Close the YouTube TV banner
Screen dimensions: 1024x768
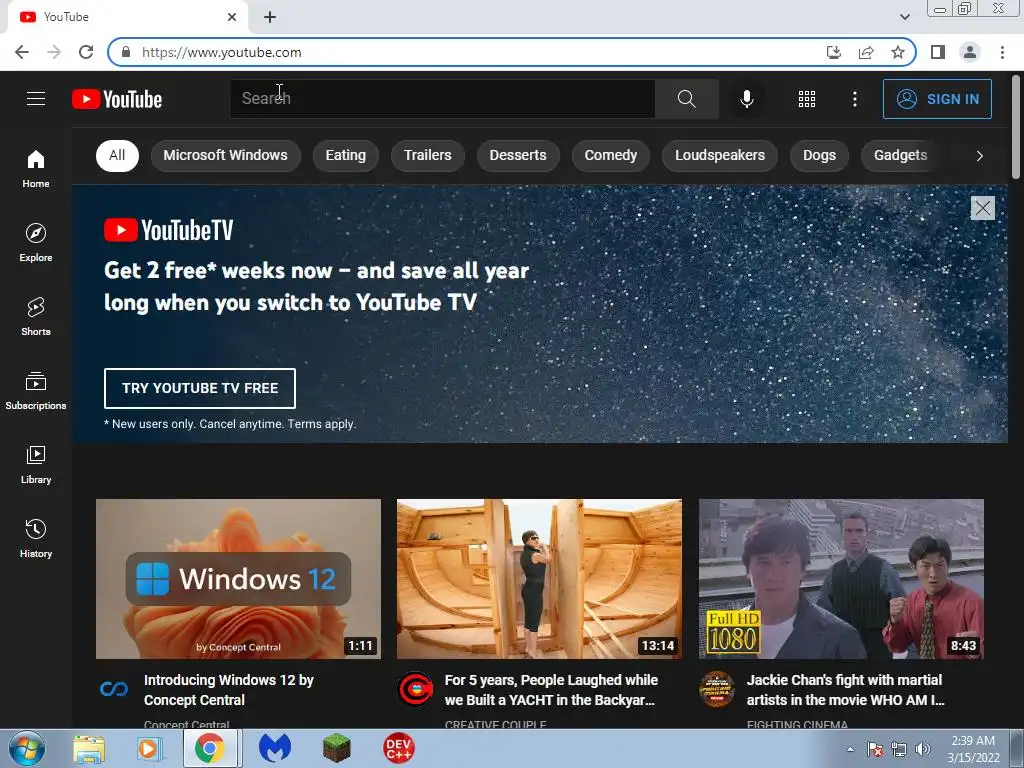point(982,208)
